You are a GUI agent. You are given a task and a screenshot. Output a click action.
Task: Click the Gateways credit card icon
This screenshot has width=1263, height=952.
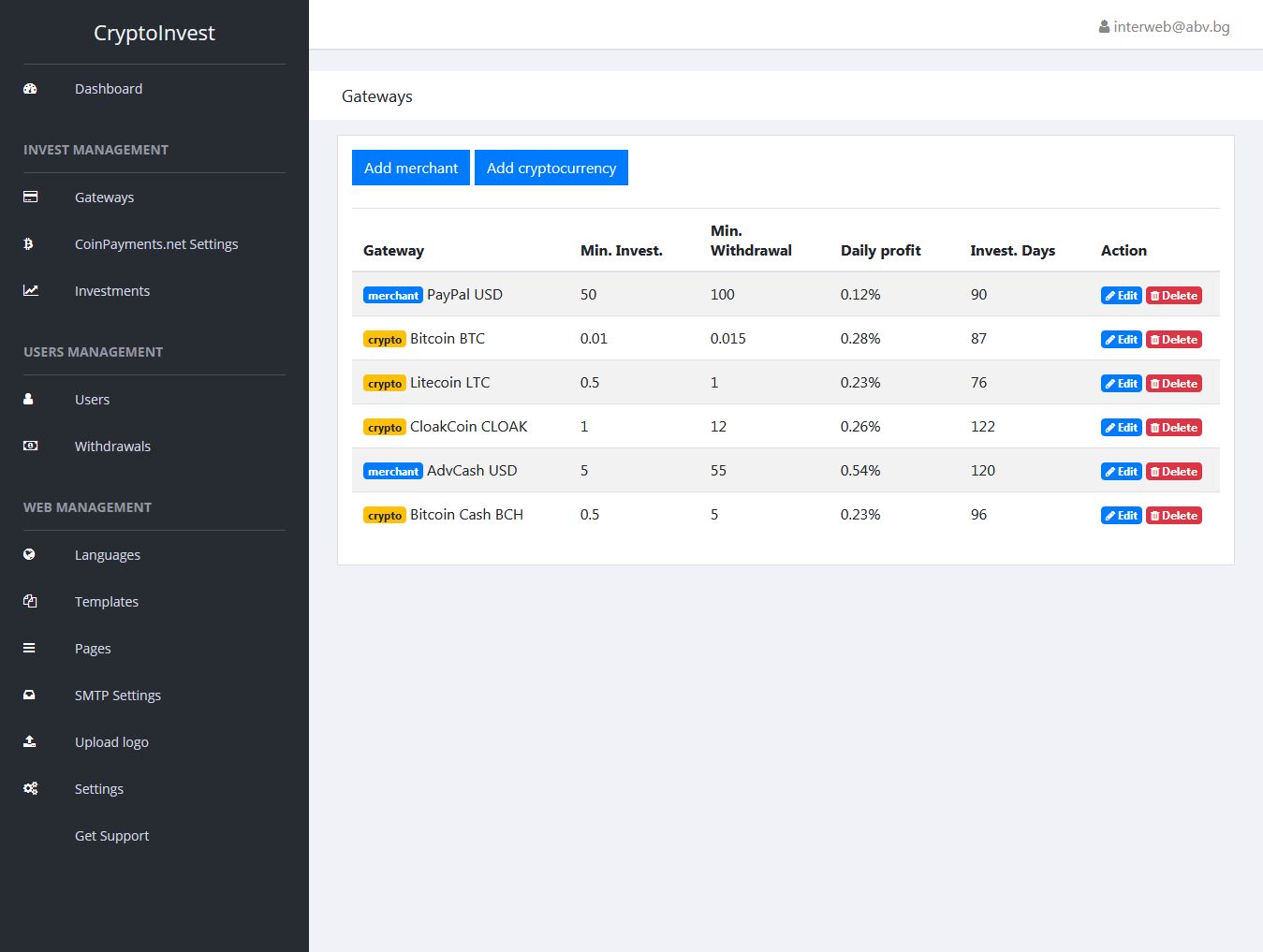30,198
